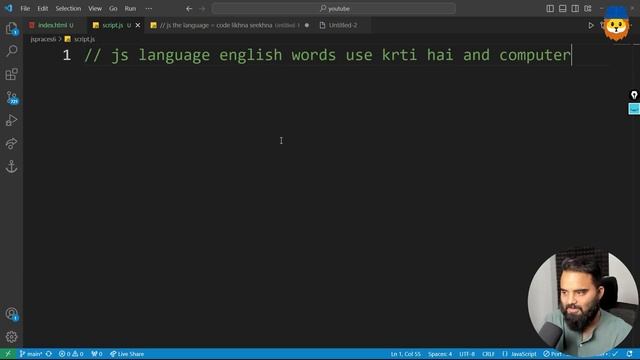640x360 pixels.
Task: Go back using the left arrow
Action: point(189,9)
